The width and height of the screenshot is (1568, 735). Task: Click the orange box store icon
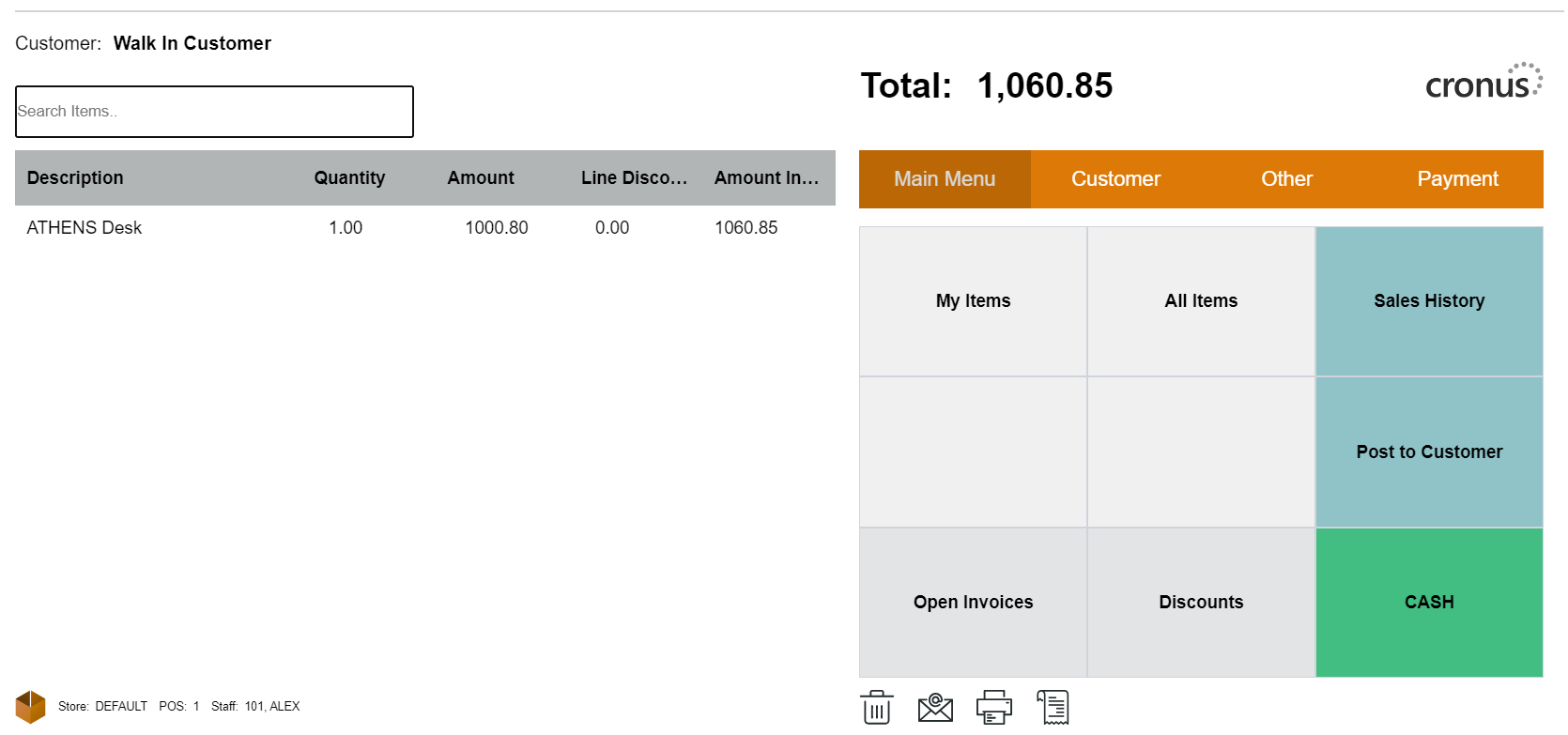tap(30, 707)
